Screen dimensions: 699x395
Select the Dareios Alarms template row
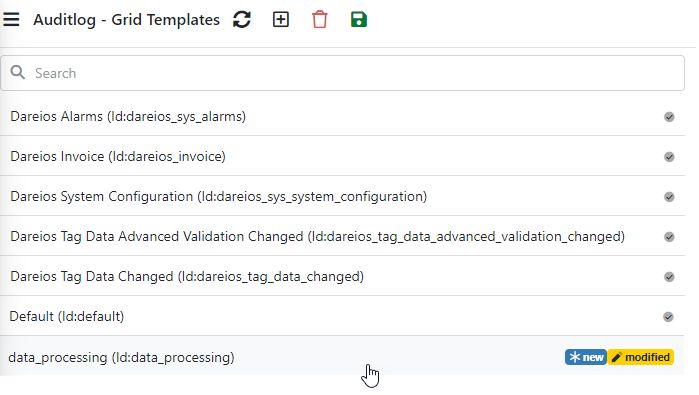pos(342,117)
